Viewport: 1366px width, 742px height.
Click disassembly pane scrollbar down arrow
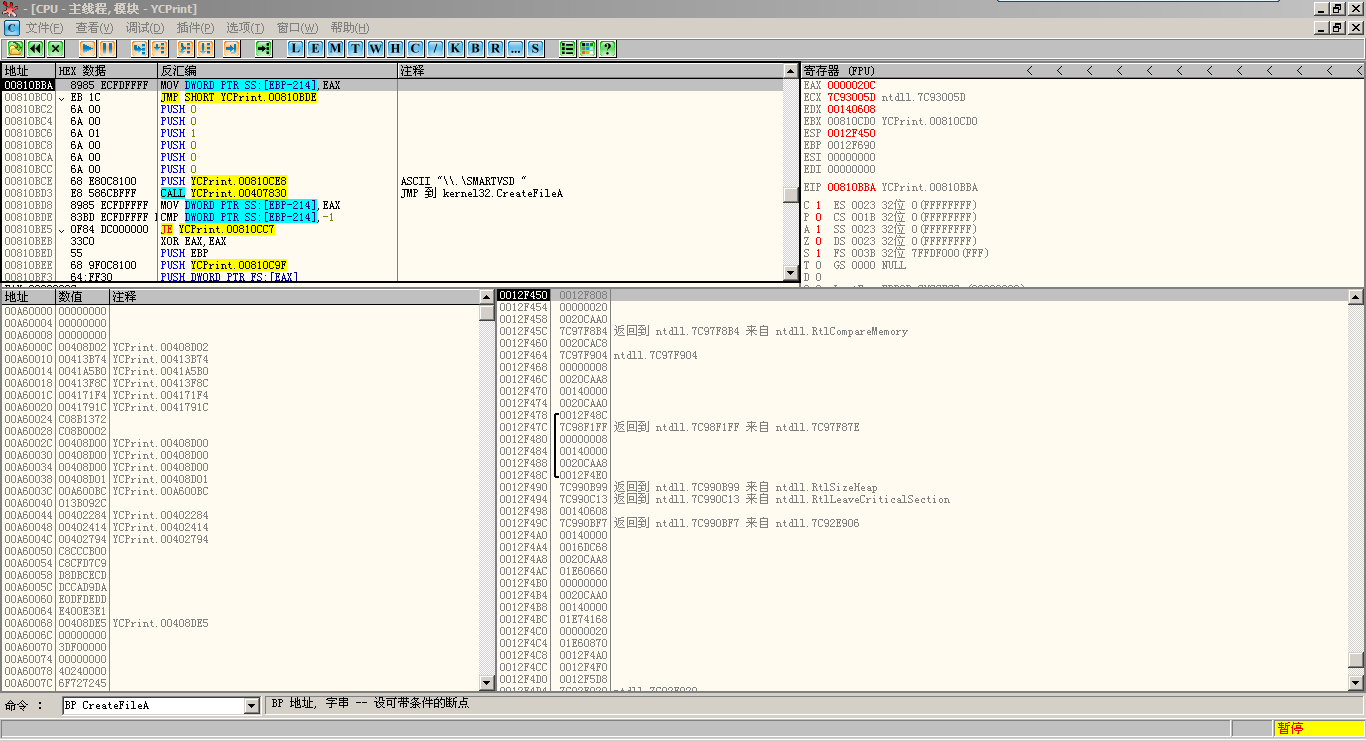(x=791, y=274)
